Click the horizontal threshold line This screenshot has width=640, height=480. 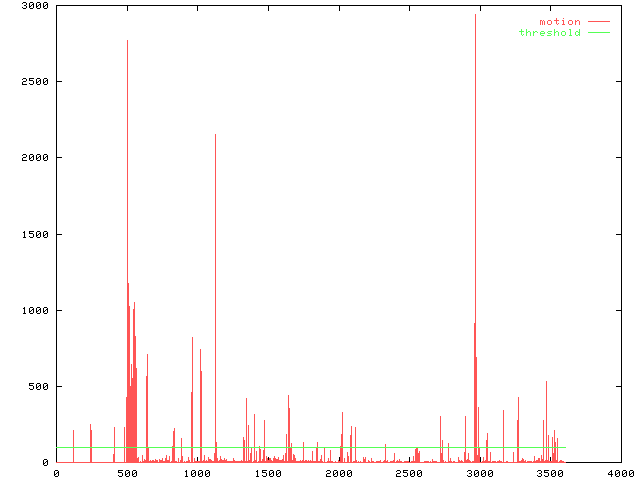[x=300, y=447]
